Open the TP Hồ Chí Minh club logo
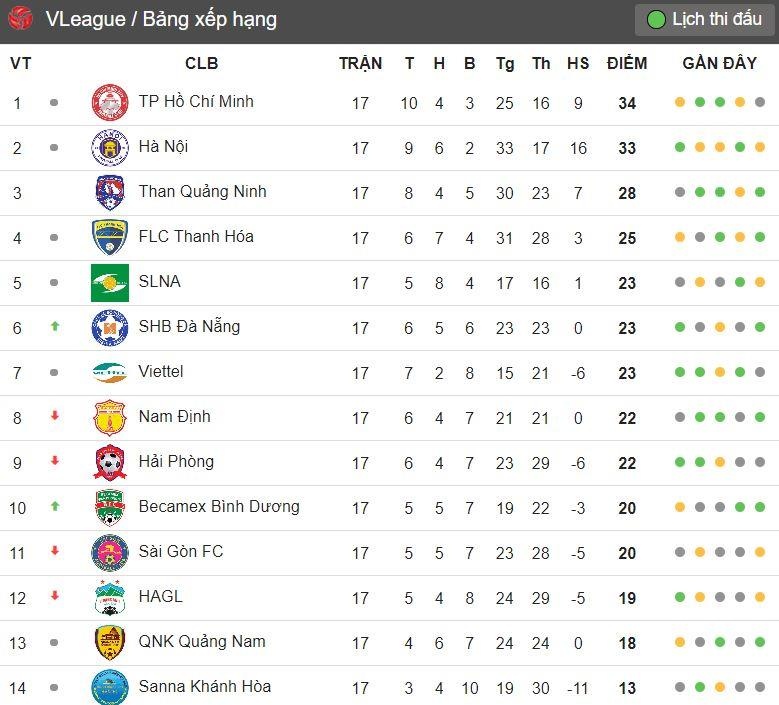Screen dimensions: 779x705 click(x=109, y=102)
